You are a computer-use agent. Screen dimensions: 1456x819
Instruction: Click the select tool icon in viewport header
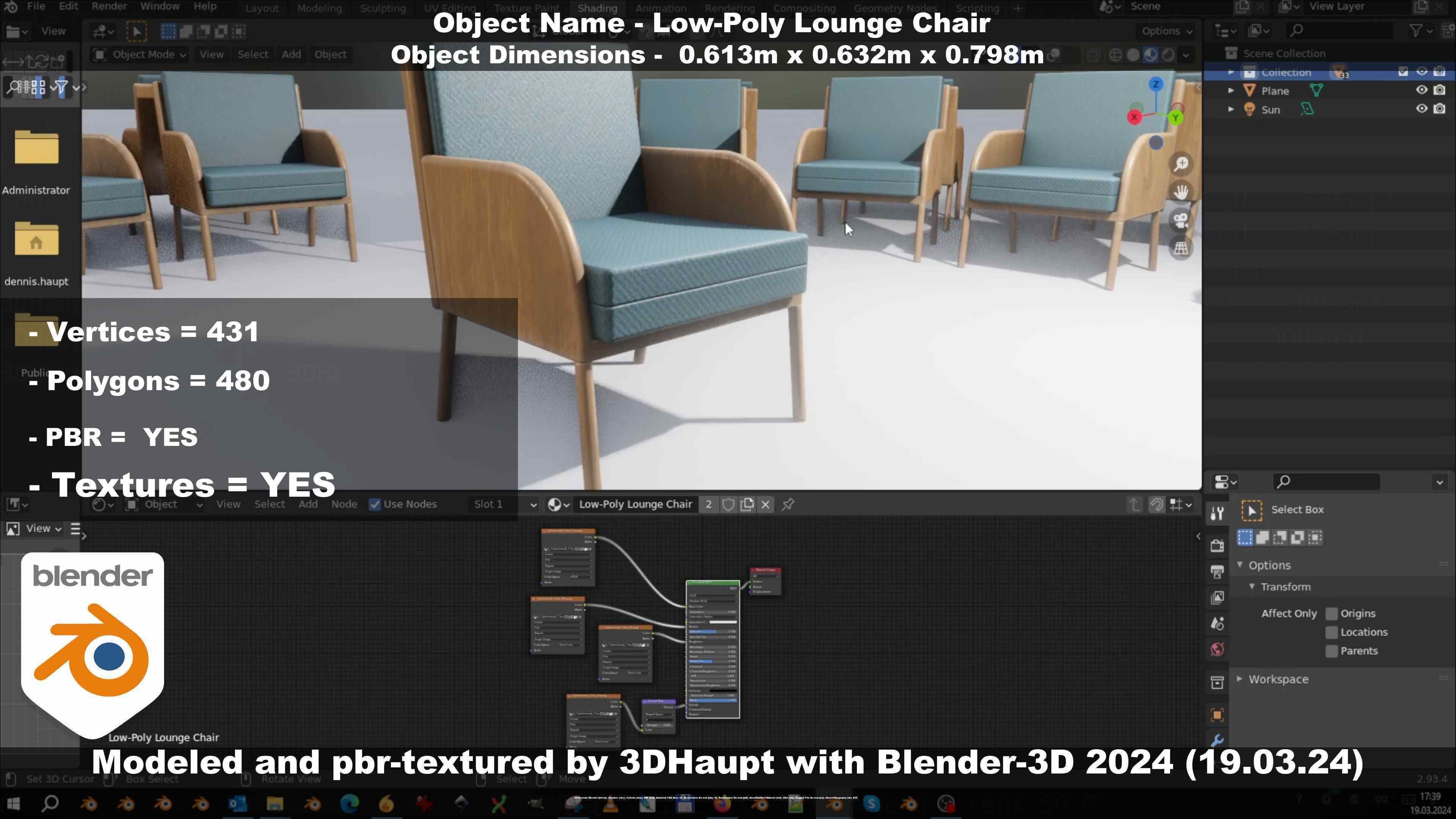(136, 31)
